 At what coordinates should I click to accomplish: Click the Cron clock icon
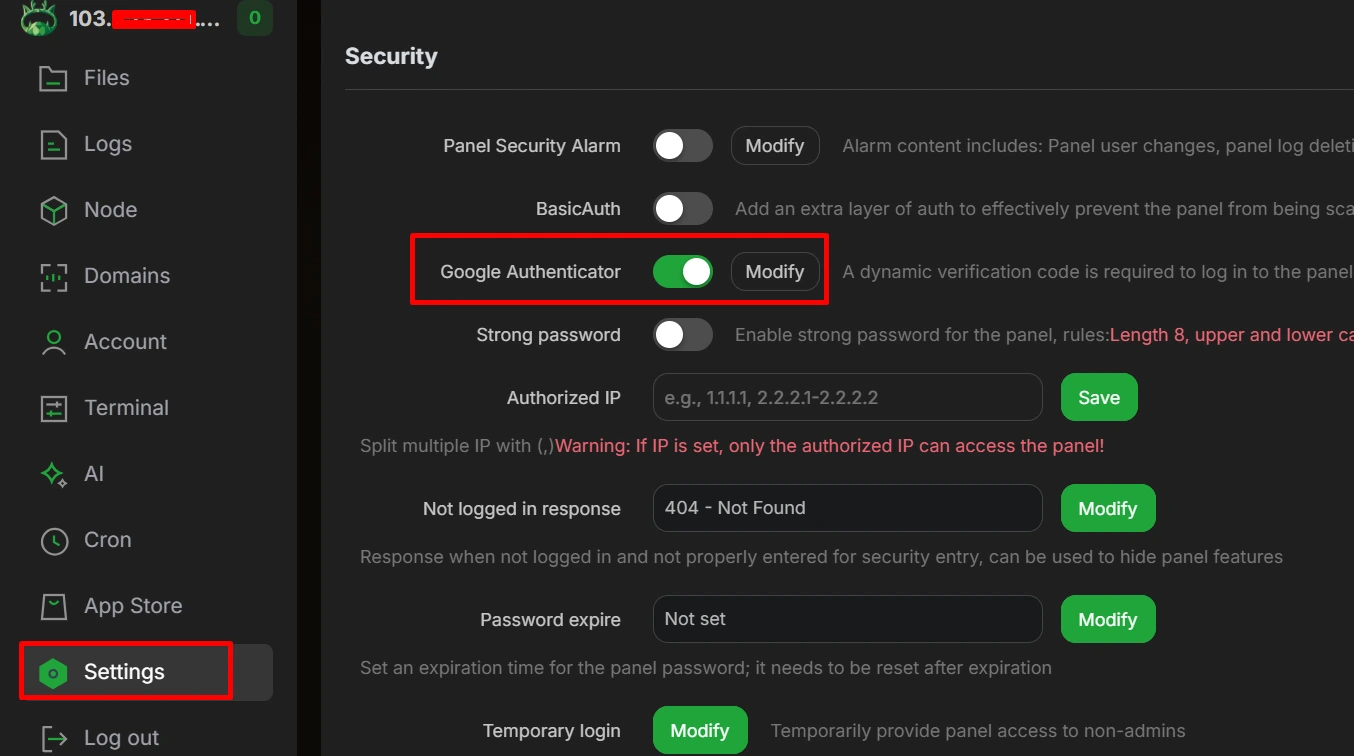[53, 540]
